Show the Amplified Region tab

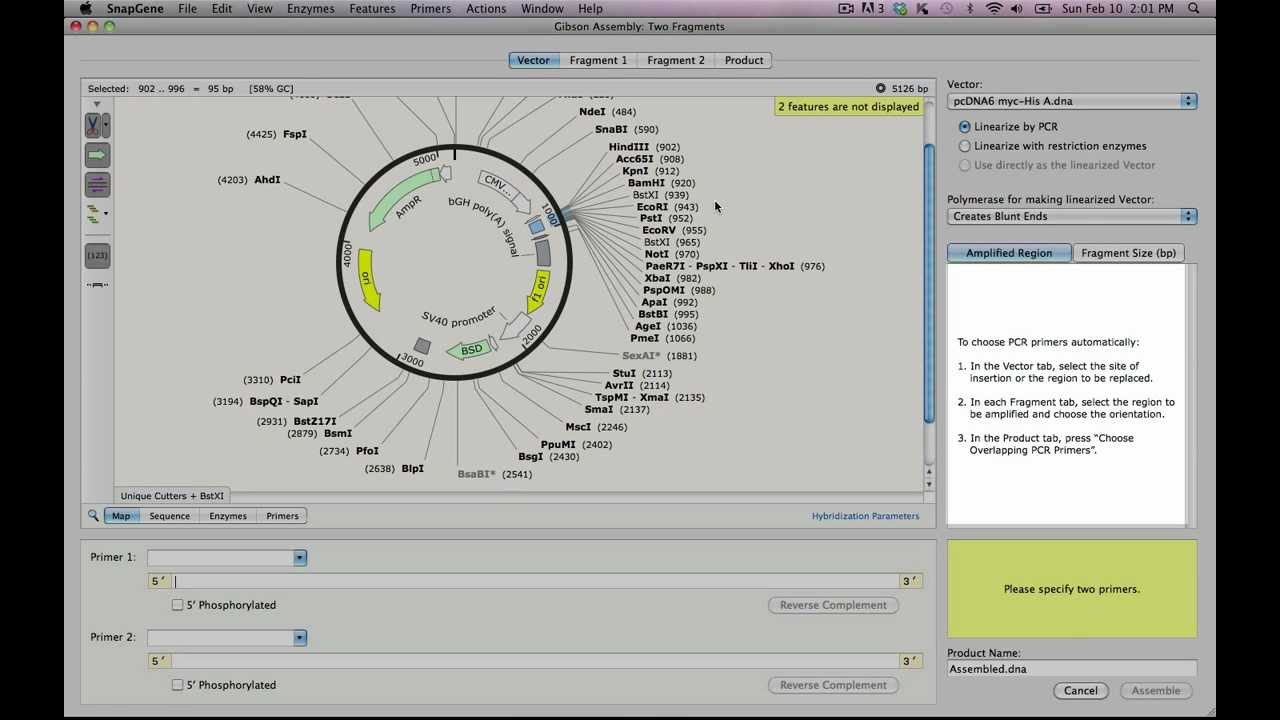[1008, 253]
